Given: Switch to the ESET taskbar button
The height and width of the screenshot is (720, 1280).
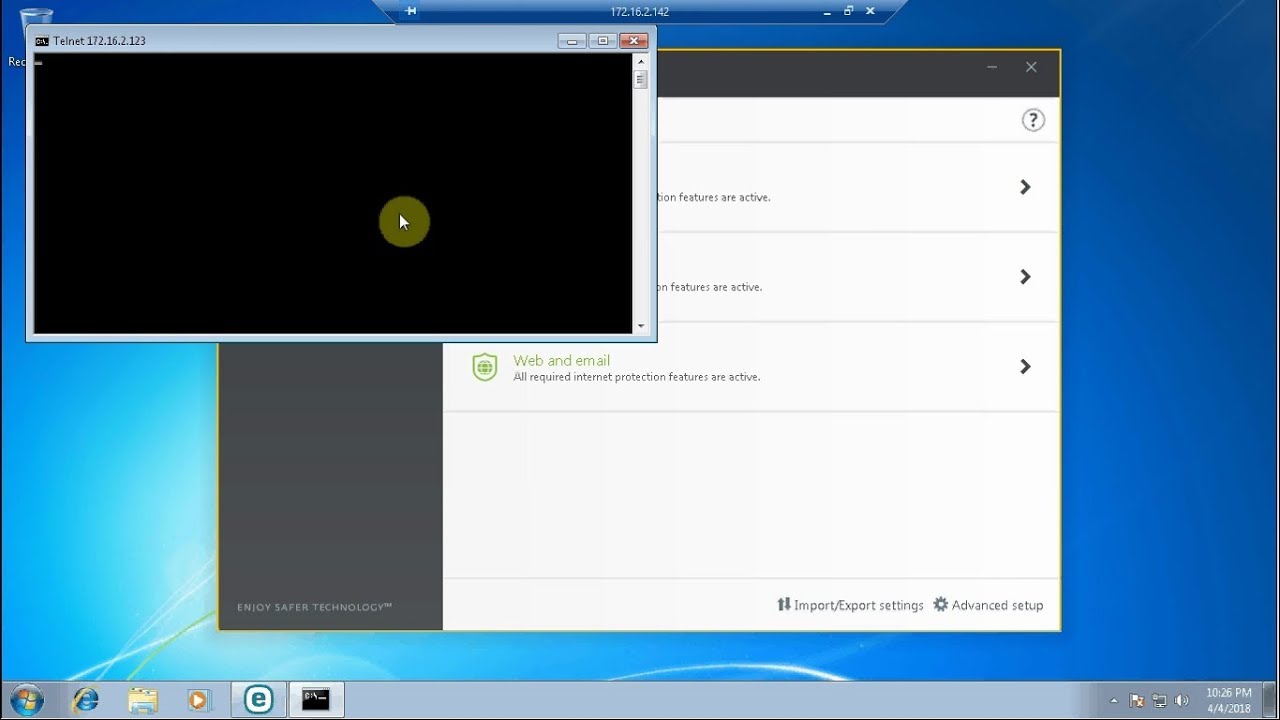Looking at the screenshot, I should click(259, 700).
